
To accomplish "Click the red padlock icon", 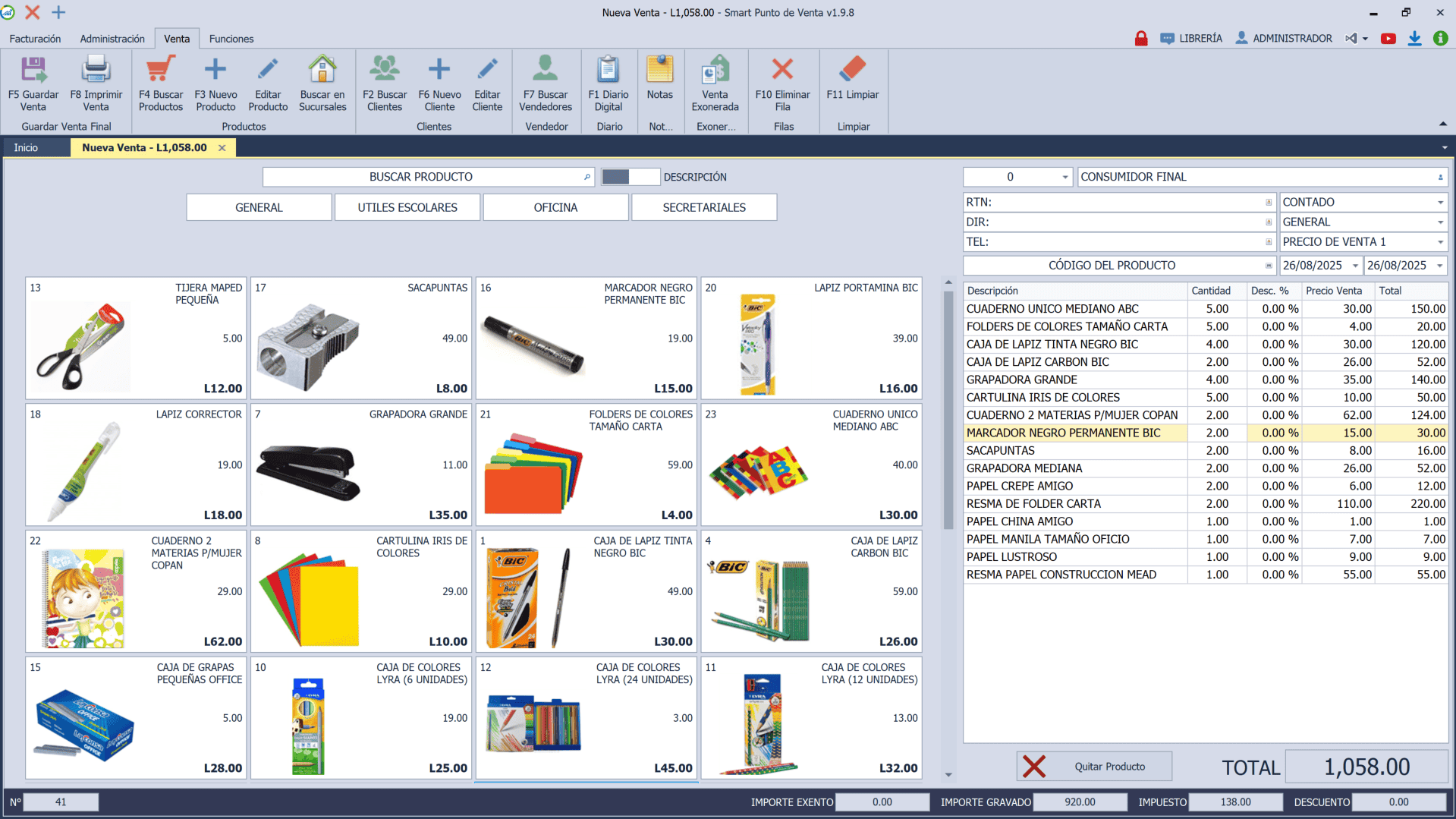I will (1140, 38).
